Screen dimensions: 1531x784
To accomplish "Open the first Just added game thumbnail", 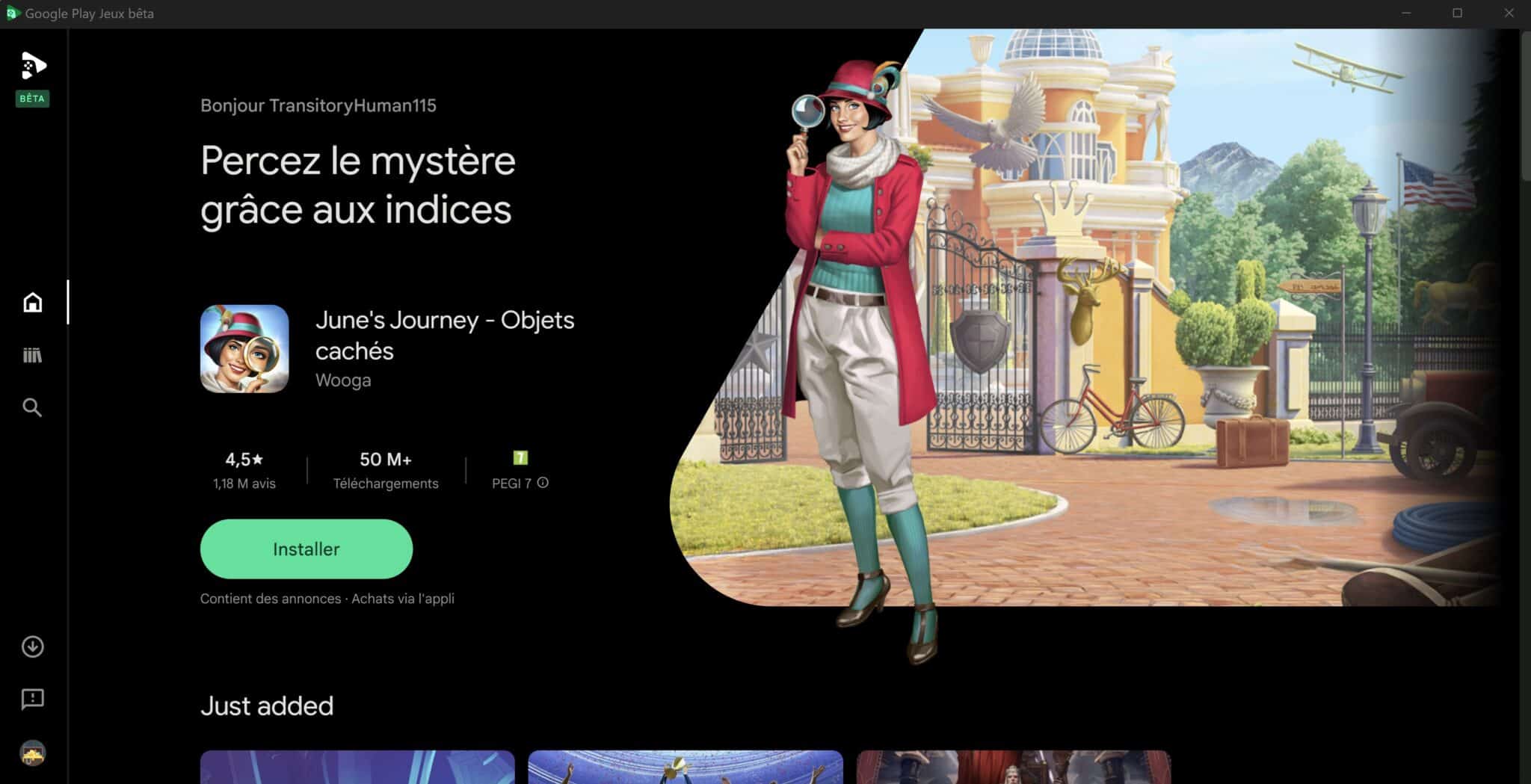I will pos(357,767).
